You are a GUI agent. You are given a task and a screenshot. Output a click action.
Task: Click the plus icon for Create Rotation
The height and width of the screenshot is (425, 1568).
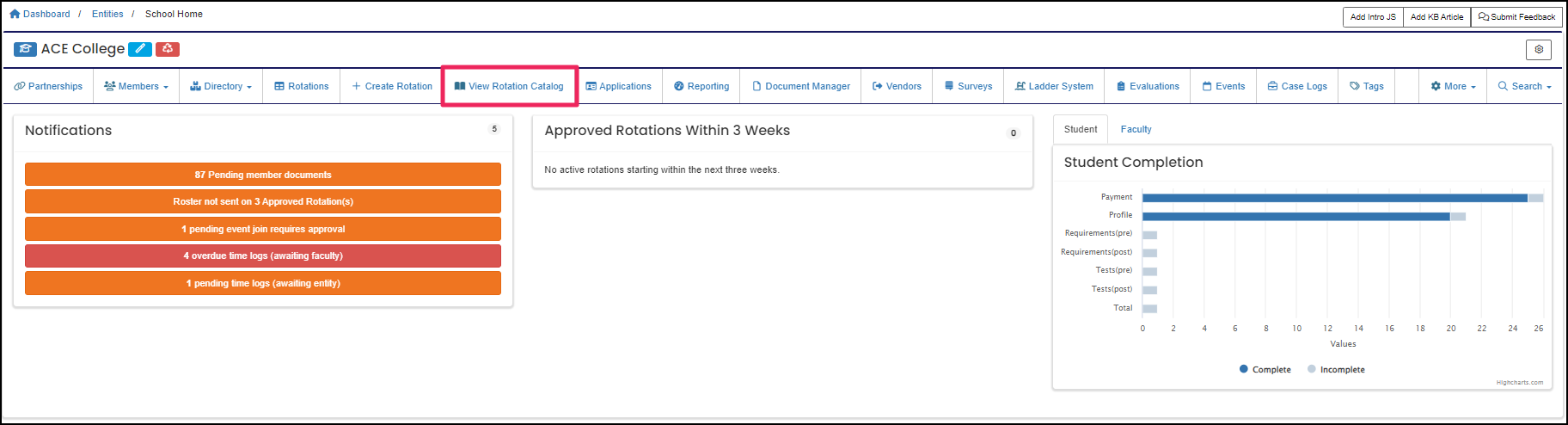point(356,86)
